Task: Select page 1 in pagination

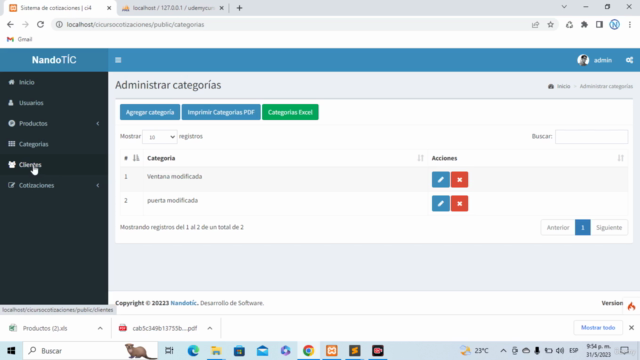Action: (582, 227)
